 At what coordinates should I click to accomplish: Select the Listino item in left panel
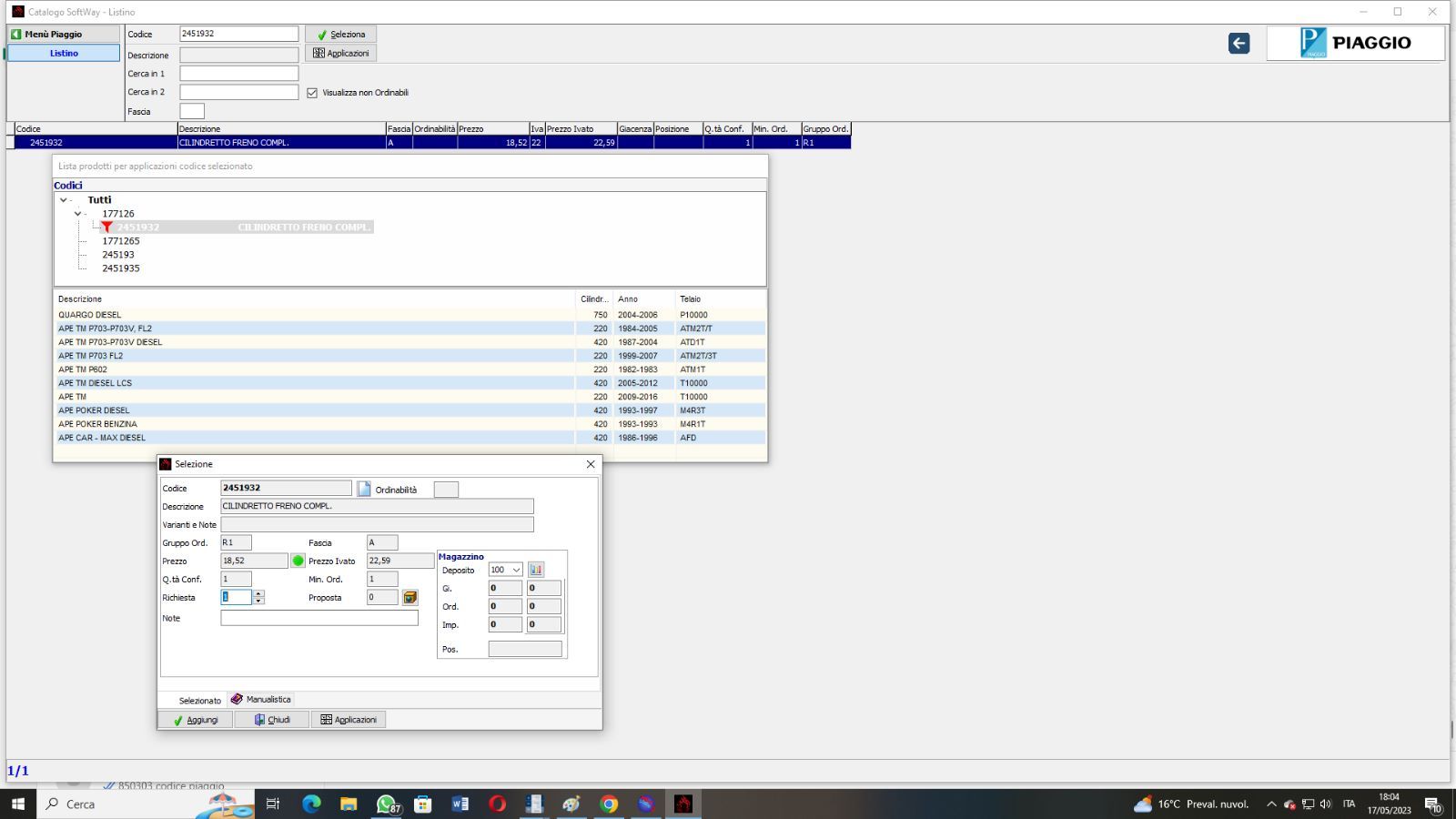pos(64,53)
